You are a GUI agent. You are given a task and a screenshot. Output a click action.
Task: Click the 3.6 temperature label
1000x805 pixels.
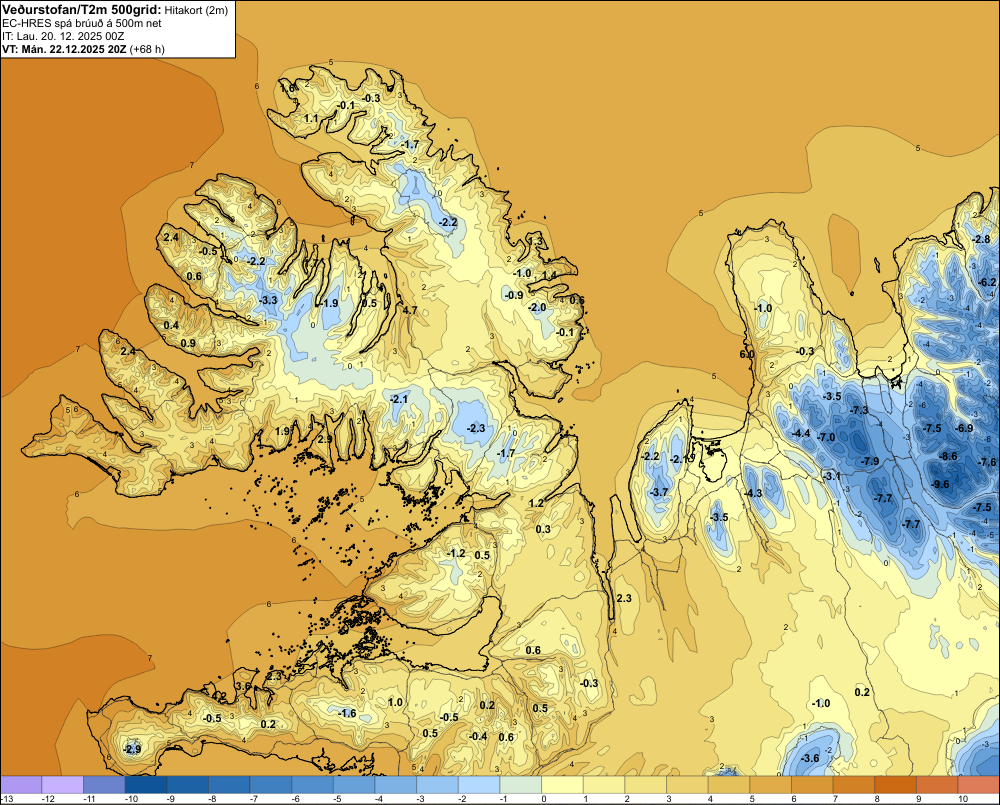pyautogui.click(x=244, y=686)
